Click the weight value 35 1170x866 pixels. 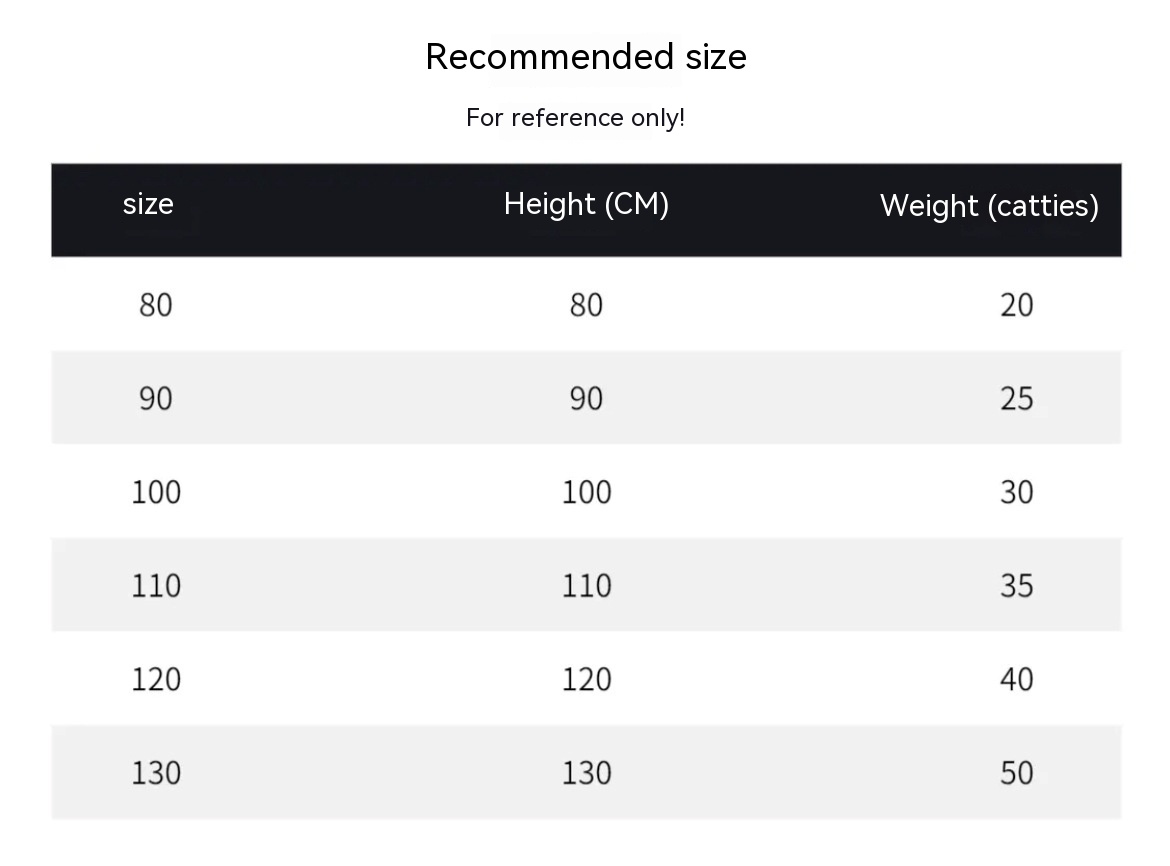tap(1016, 586)
